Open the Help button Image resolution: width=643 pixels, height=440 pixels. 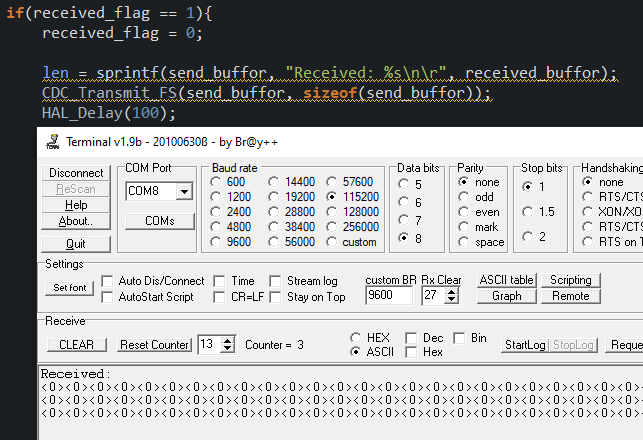(x=76, y=205)
